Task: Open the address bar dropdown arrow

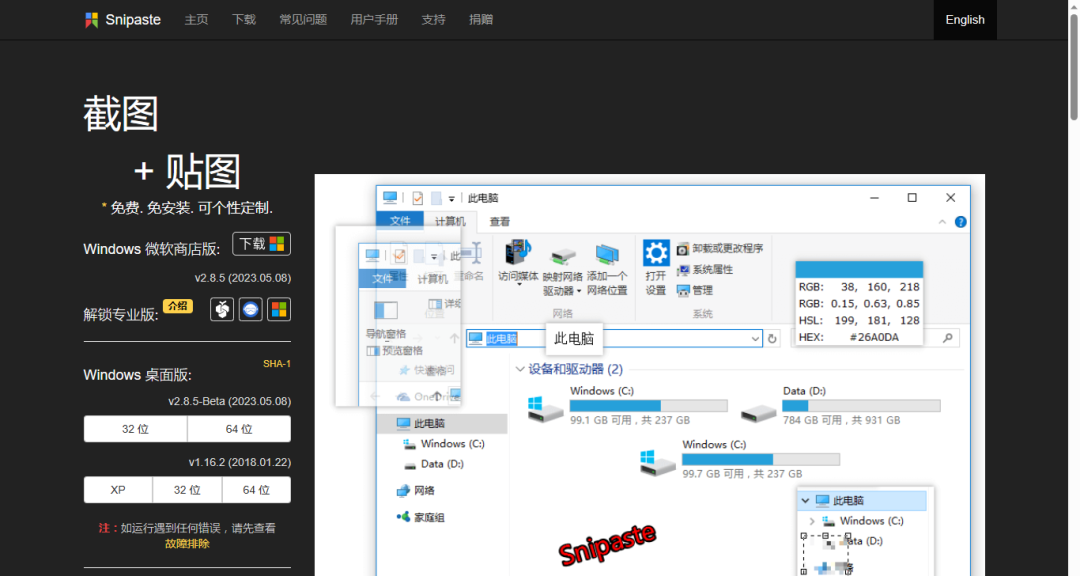Action: (755, 338)
